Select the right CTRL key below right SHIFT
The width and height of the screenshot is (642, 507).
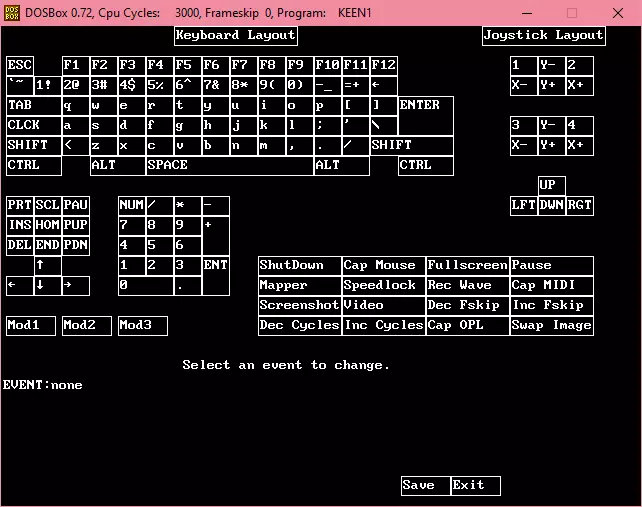pyautogui.click(x=426, y=165)
